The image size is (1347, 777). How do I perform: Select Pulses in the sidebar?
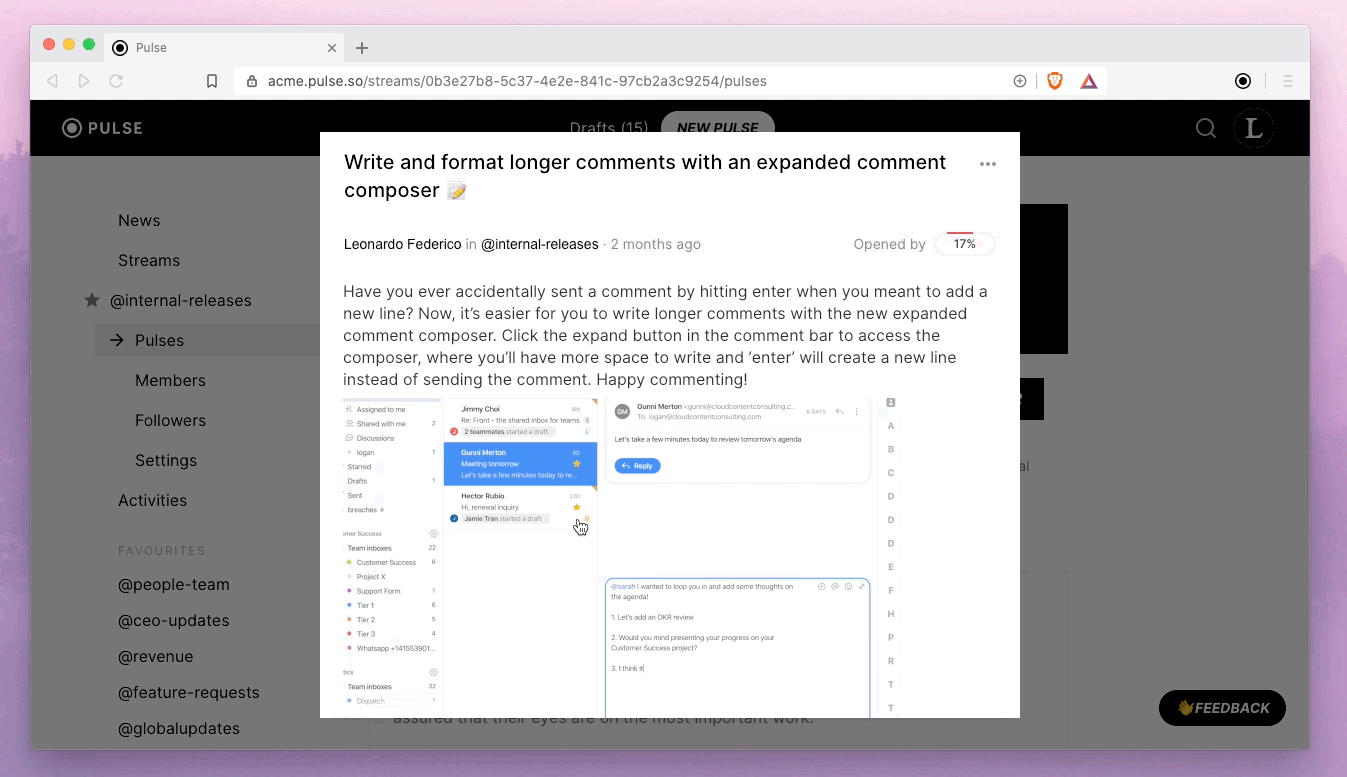[x=159, y=340]
